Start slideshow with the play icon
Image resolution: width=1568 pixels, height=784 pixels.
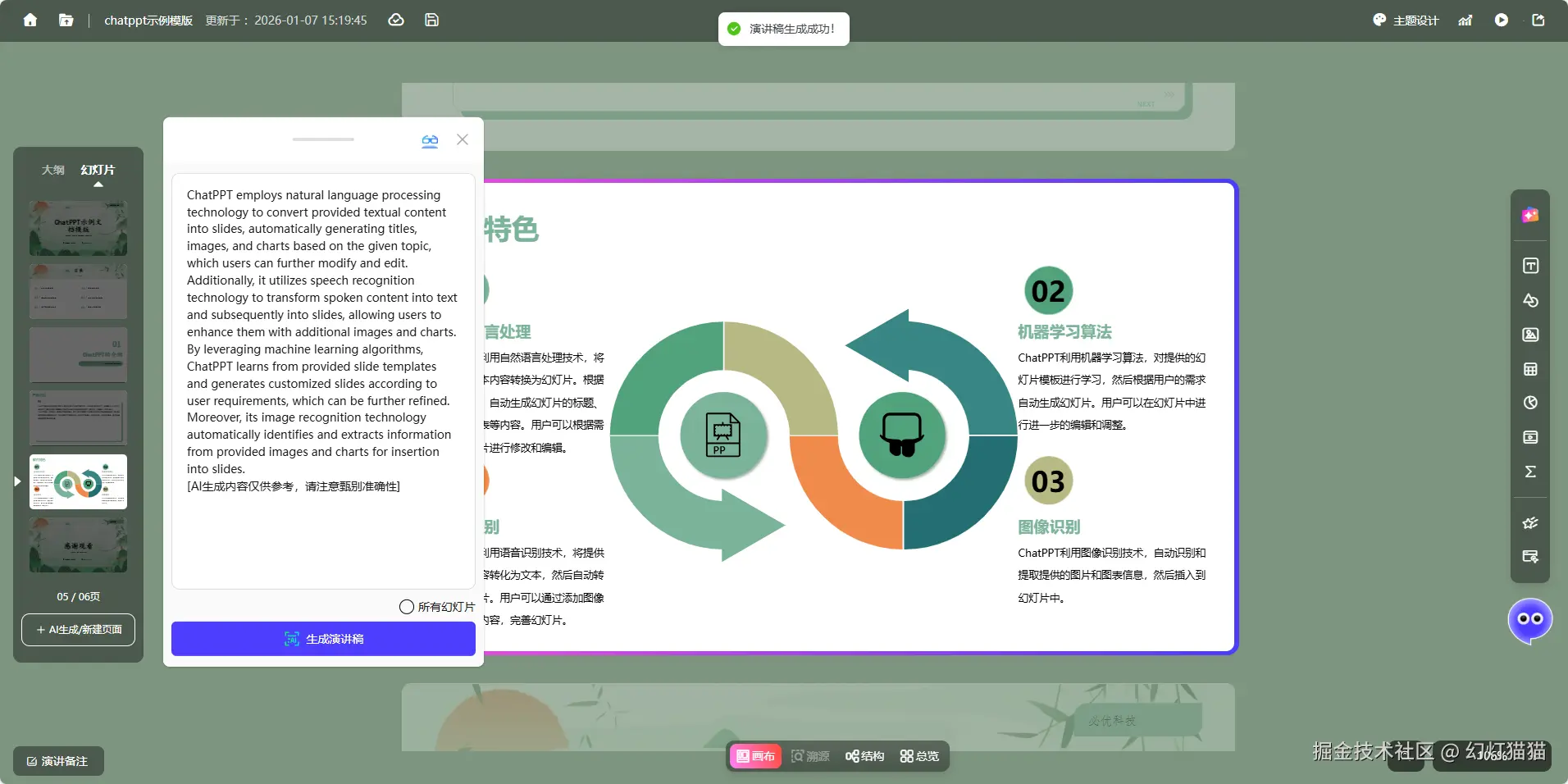click(x=1502, y=20)
